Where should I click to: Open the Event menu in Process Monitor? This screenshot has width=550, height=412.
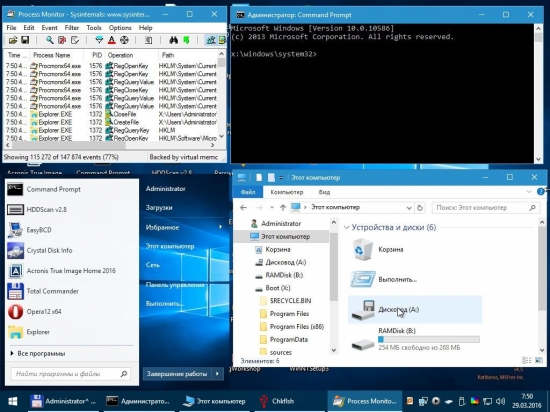point(49,28)
